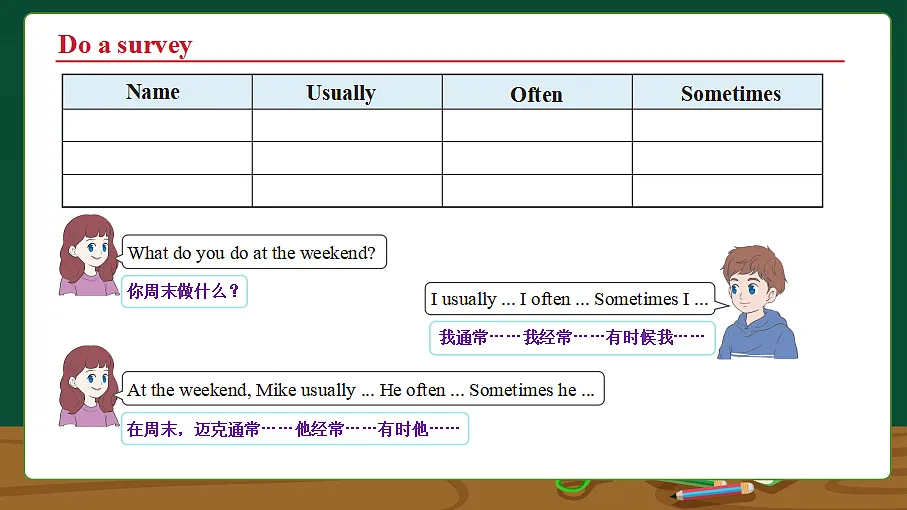Select the 'Name' table header cell

pyautogui.click(x=157, y=92)
